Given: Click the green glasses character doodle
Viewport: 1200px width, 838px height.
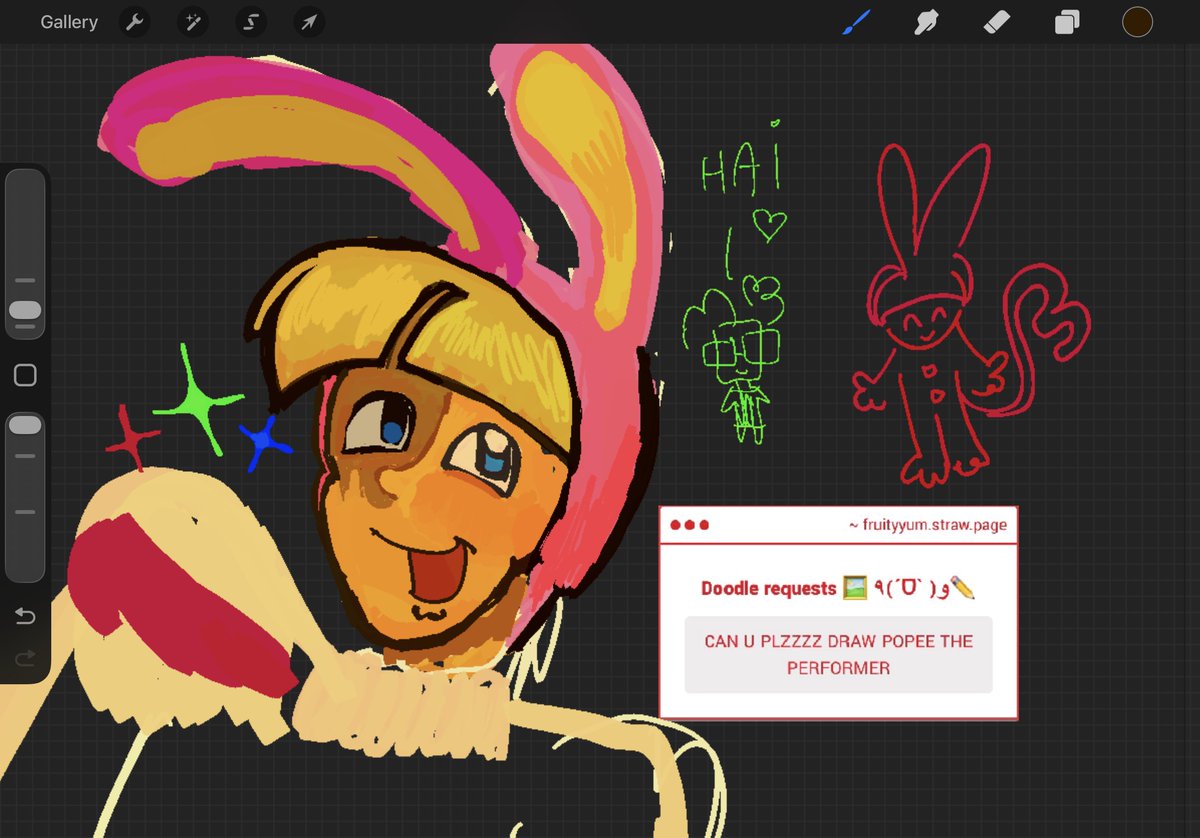Looking at the screenshot, I should [735, 362].
